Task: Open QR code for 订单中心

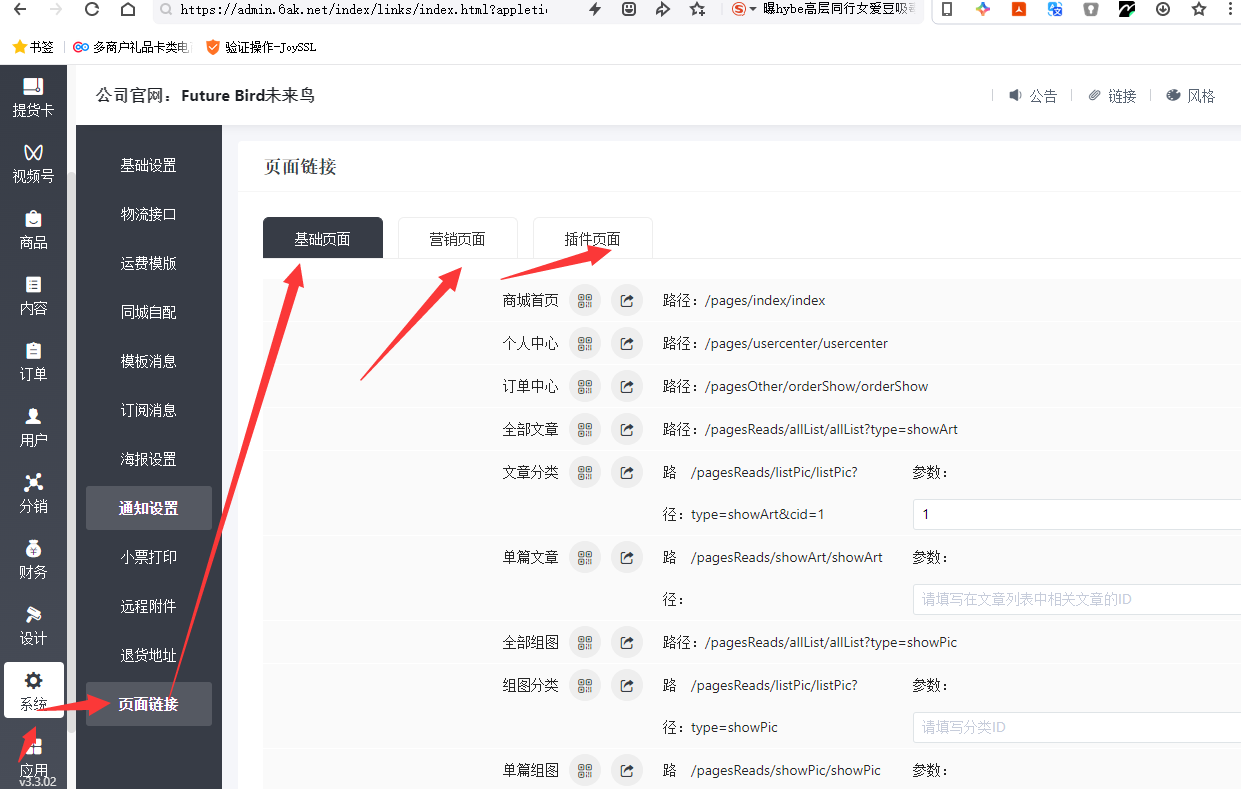Action: tap(585, 386)
